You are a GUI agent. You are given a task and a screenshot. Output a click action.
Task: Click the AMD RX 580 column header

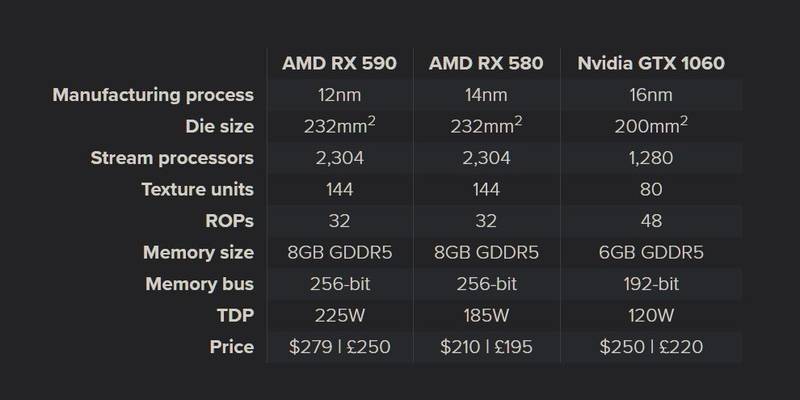click(x=486, y=63)
